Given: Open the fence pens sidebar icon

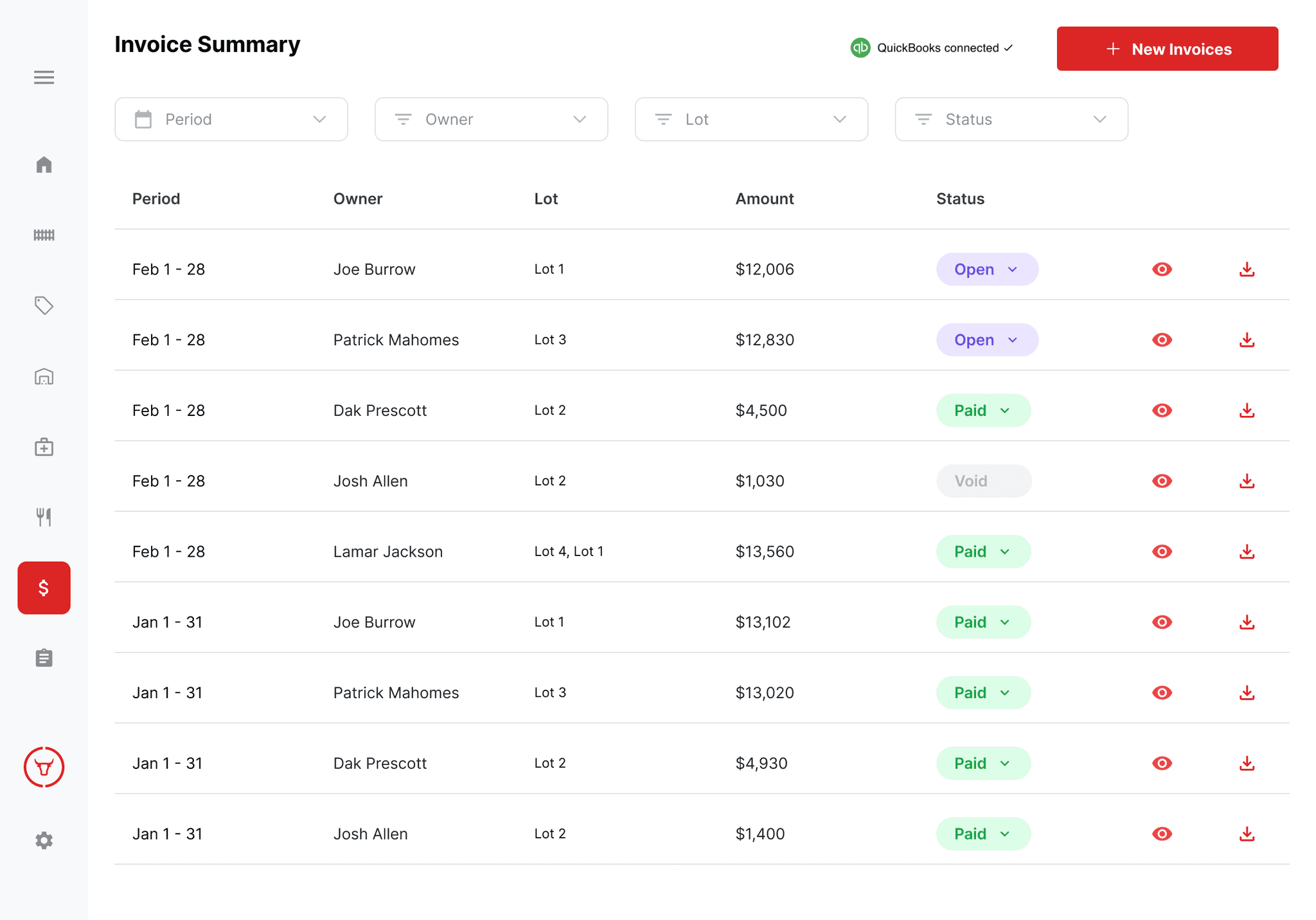Looking at the screenshot, I should [44, 235].
